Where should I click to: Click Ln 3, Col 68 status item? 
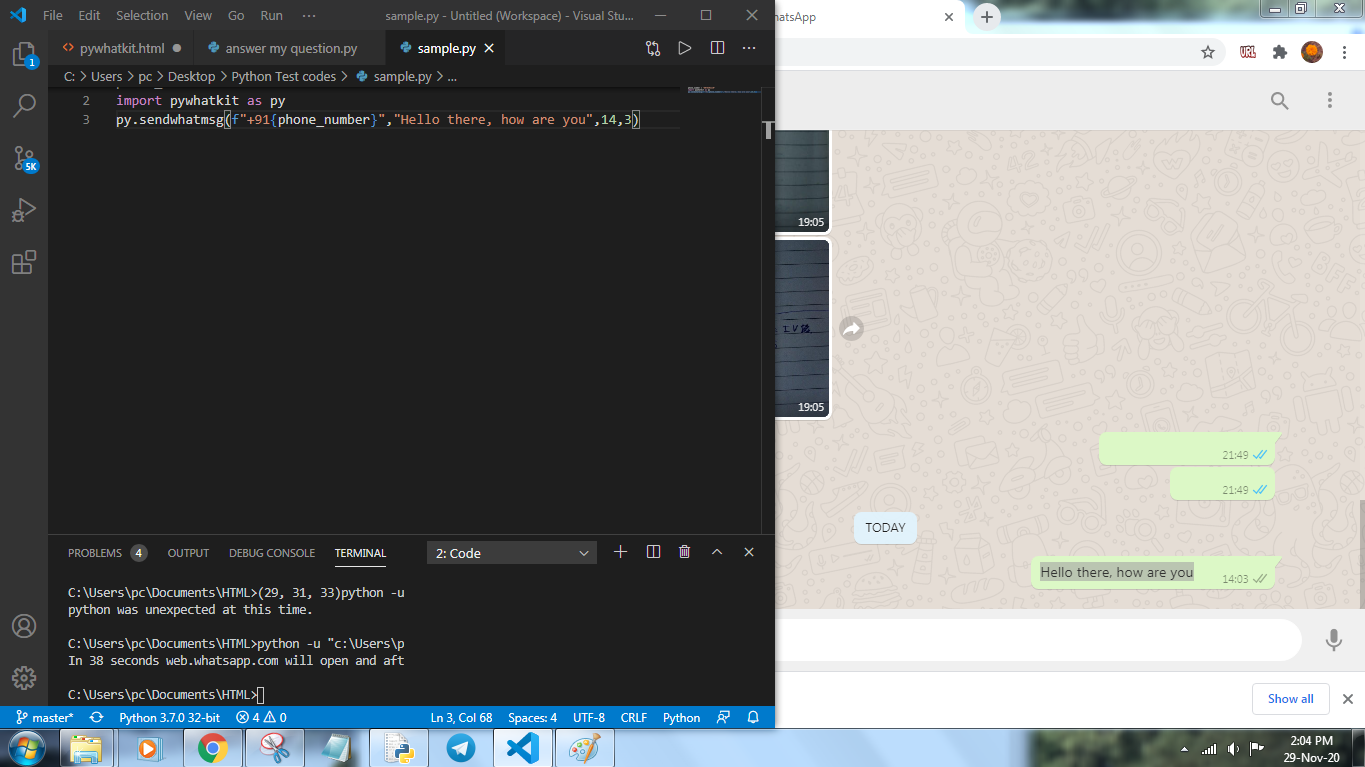(461, 718)
